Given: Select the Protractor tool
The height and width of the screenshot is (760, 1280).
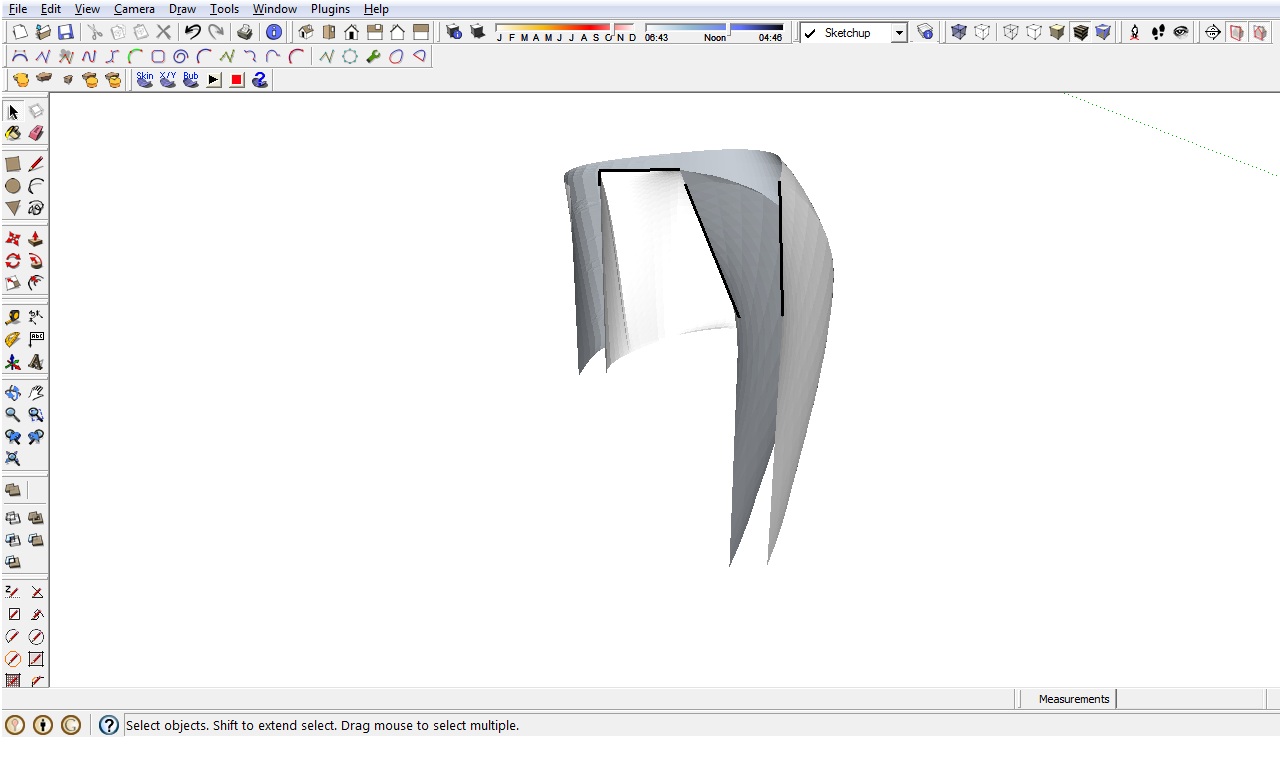Looking at the screenshot, I should 13,340.
